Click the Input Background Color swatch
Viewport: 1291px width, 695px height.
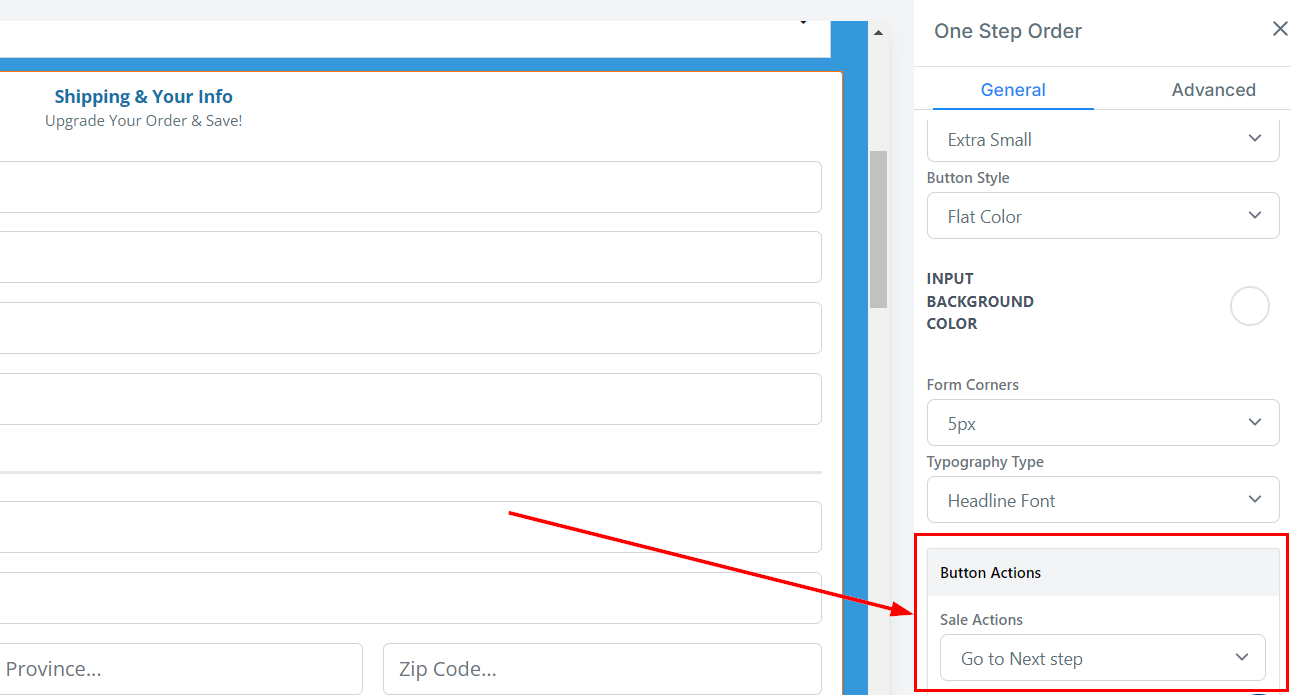(x=1249, y=306)
